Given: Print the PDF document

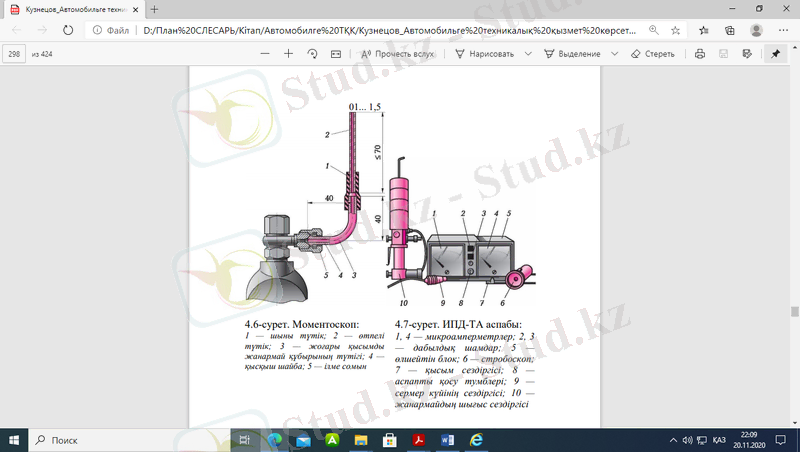Looking at the screenshot, I should point(700,54).
